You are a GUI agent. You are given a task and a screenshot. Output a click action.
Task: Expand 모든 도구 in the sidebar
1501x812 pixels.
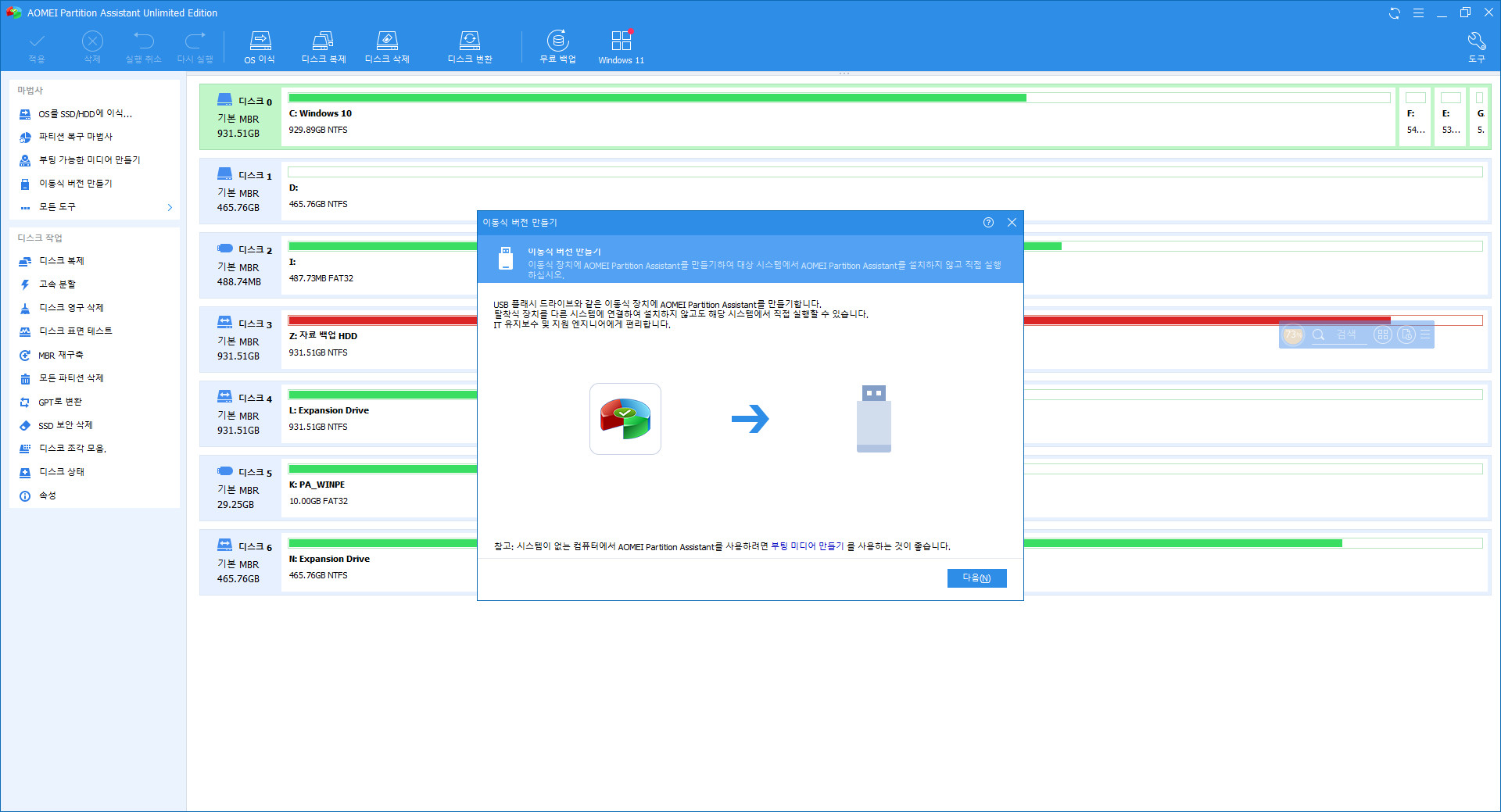pos(95,207)
